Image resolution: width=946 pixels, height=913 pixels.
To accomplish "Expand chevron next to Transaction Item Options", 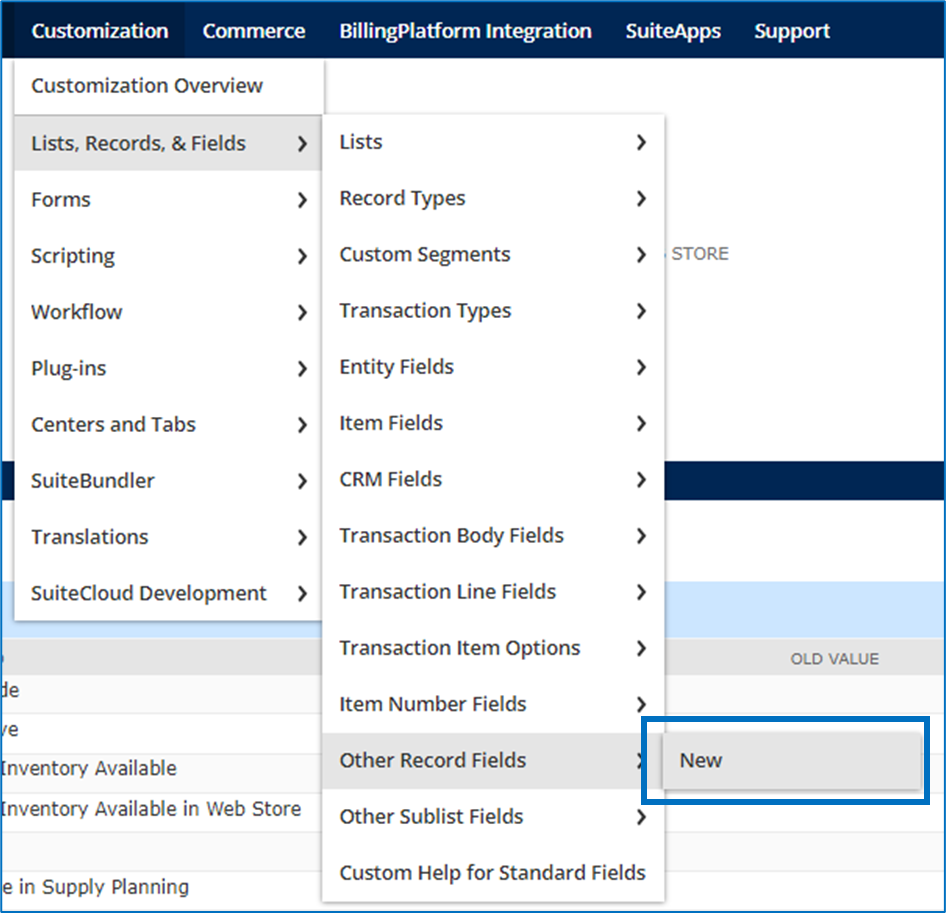I will click(x=641, y=648).
